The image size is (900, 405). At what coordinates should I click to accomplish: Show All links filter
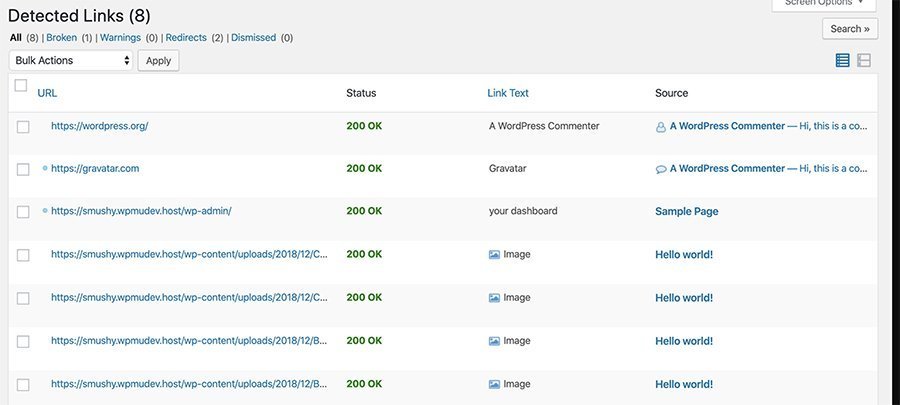coord(15,37)
